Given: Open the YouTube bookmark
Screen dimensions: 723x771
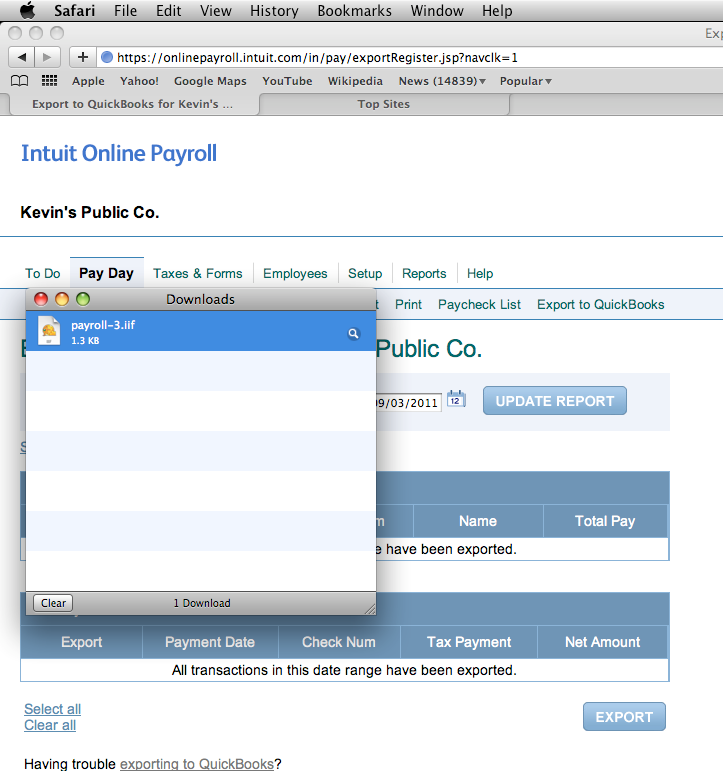Looking at the screenshot, I should coord(287,81).
